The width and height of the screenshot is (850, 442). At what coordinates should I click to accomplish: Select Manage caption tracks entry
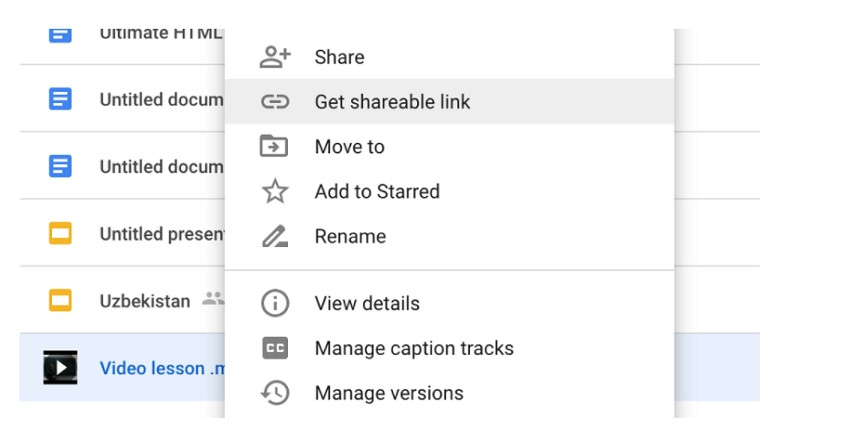click(449, 348)
